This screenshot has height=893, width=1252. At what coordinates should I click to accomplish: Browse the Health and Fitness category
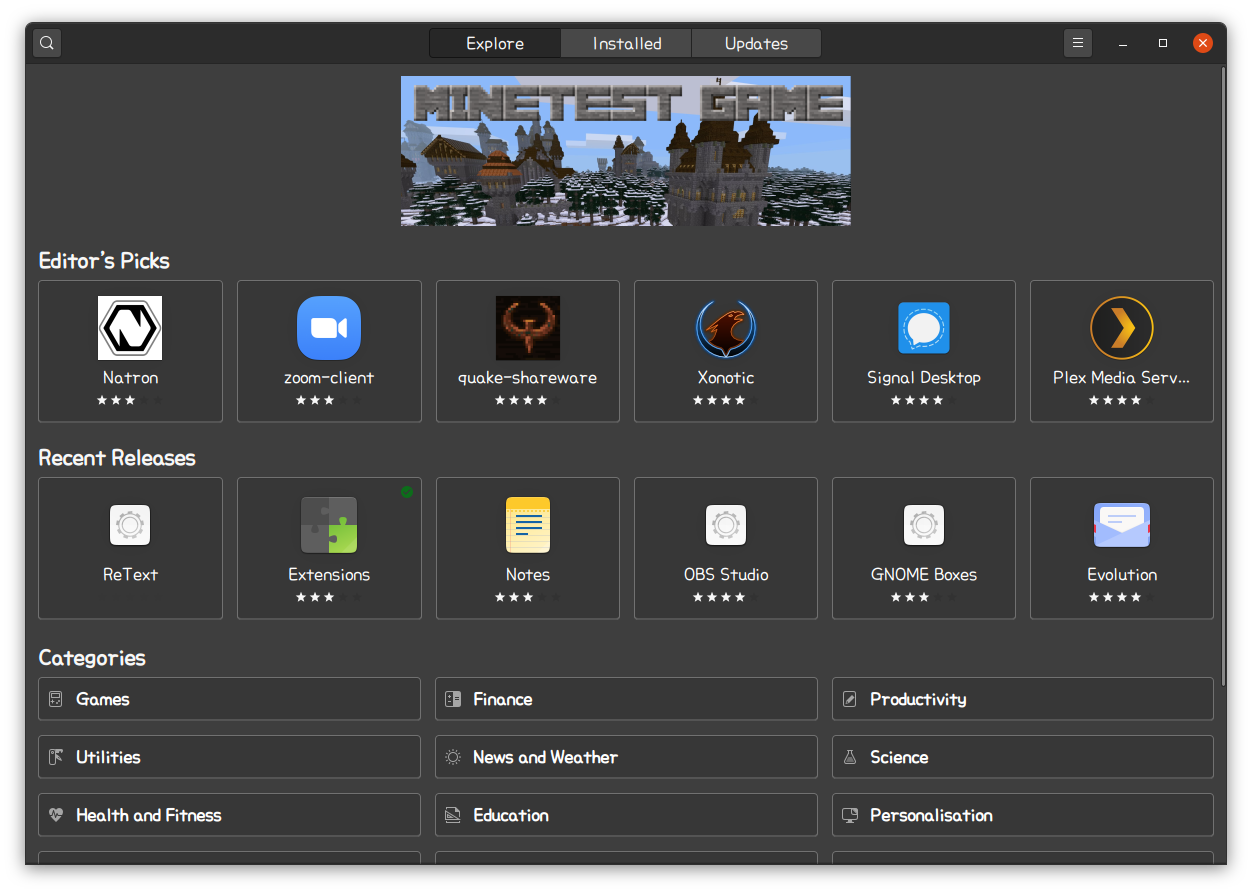point(229,815)
